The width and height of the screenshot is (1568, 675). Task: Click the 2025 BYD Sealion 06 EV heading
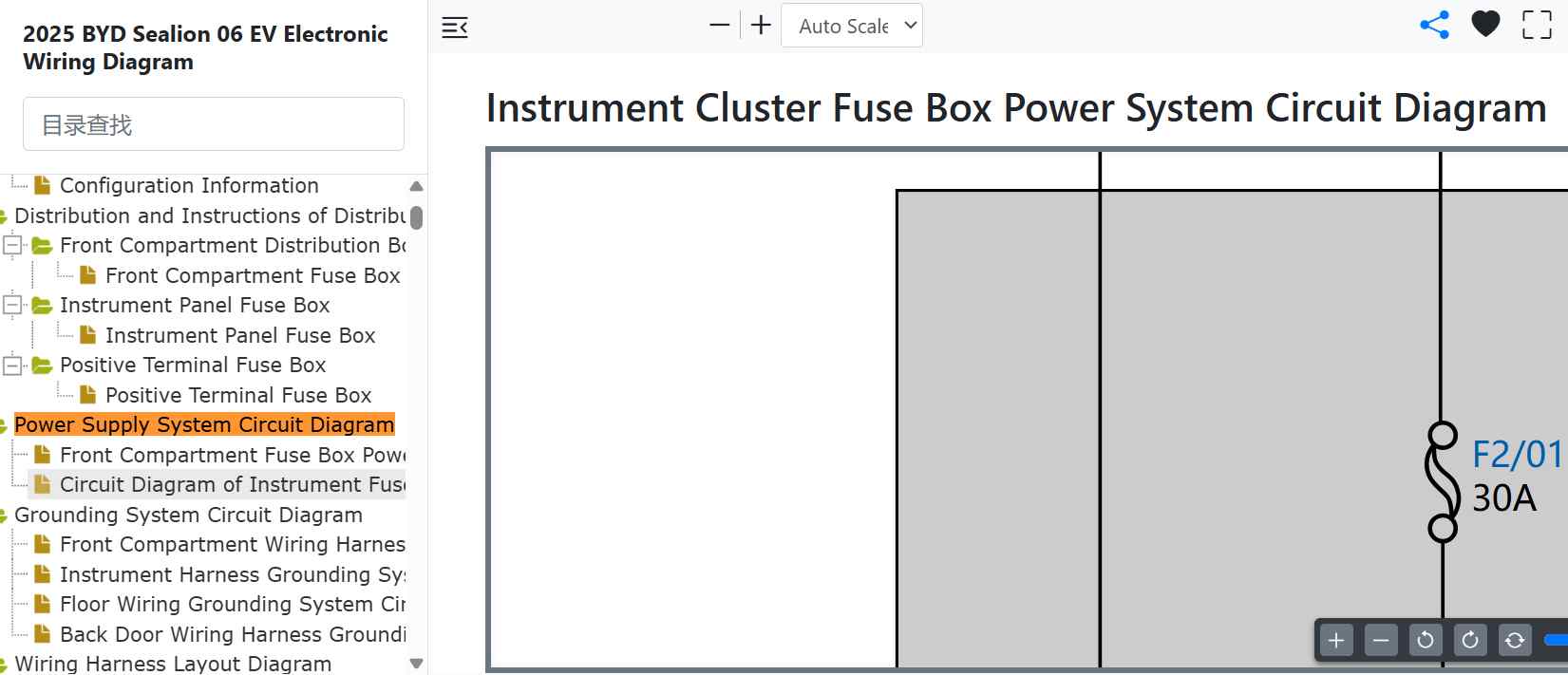pyautogui.click(x=205, y=47)
